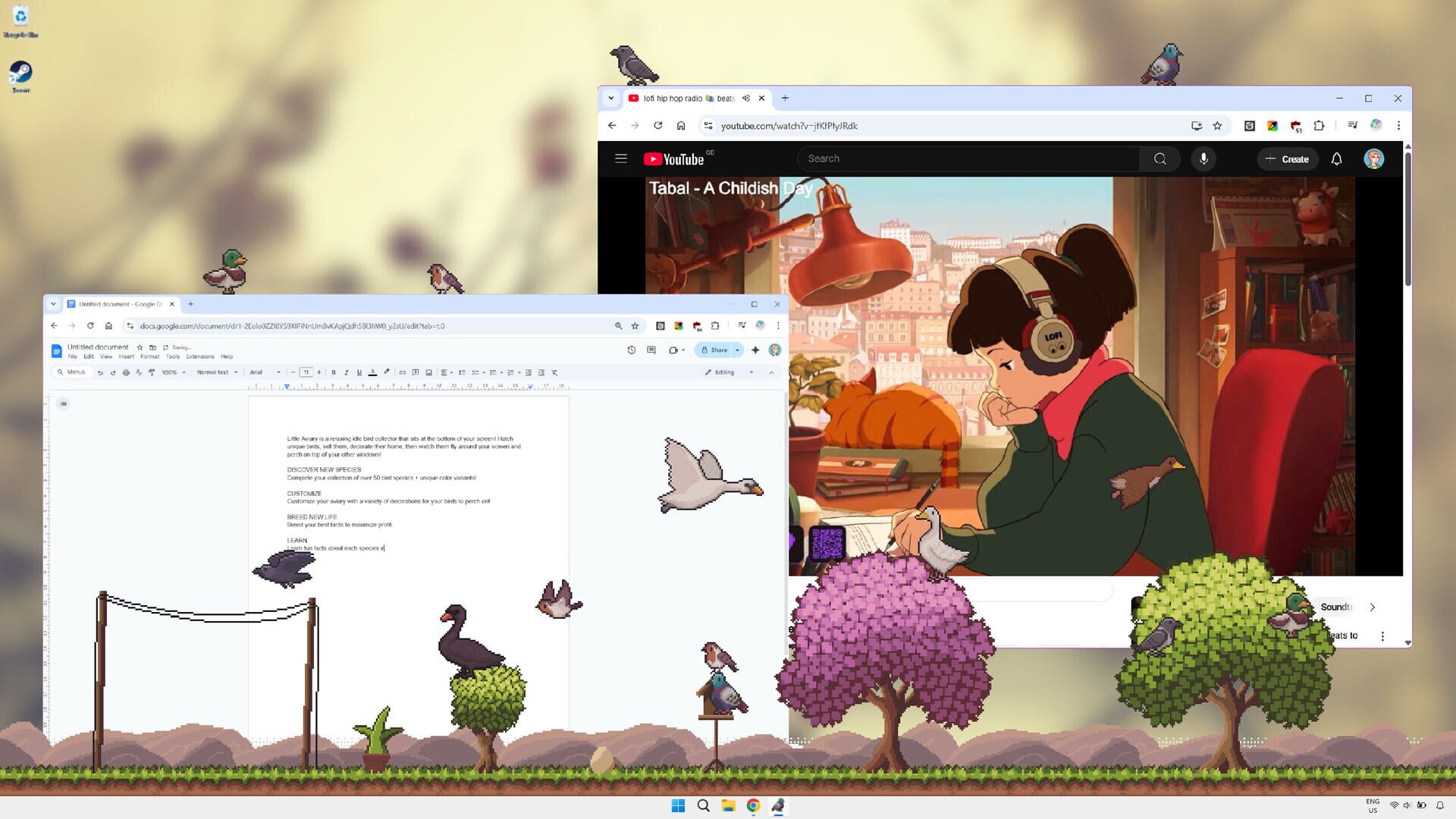The image size is (1456, 819).
Task: Open the Chrome extensions puzzle icon
Action: coord(1319,126)
